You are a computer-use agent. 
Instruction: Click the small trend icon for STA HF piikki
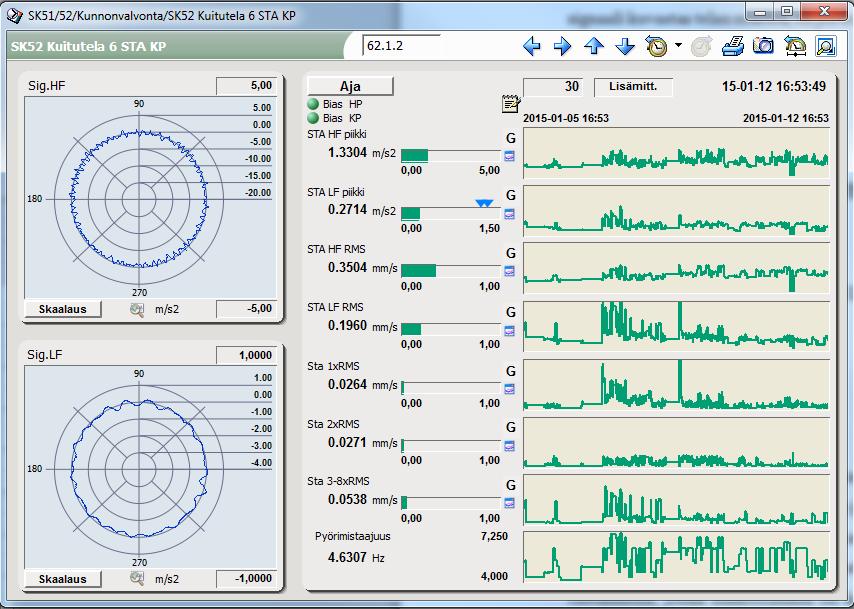[509, 156]
